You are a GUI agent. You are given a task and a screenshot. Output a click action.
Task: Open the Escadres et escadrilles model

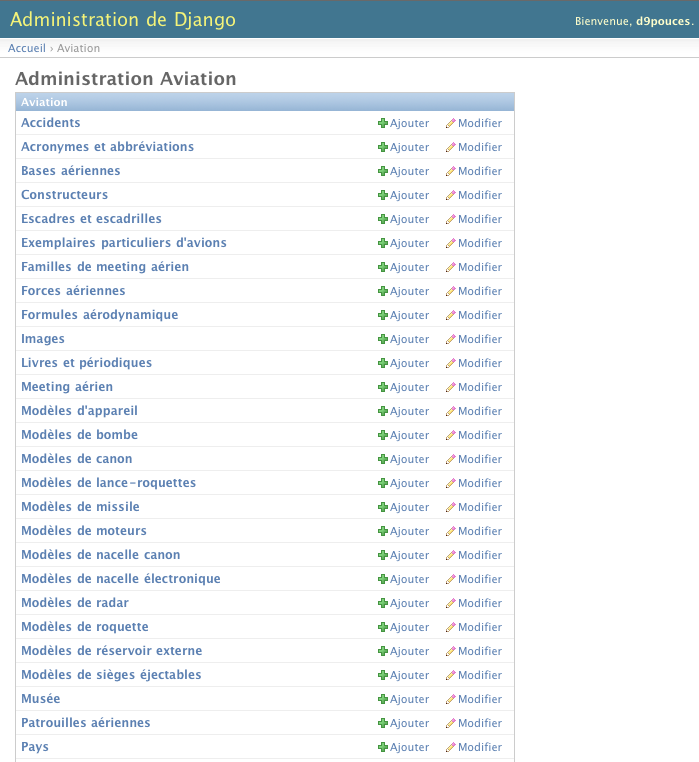[91, 219]
